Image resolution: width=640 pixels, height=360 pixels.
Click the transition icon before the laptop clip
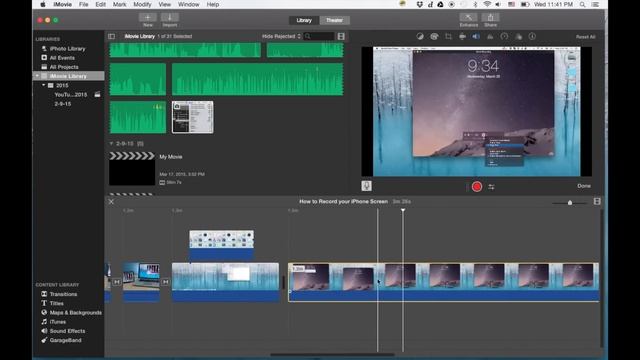[117, 282]
